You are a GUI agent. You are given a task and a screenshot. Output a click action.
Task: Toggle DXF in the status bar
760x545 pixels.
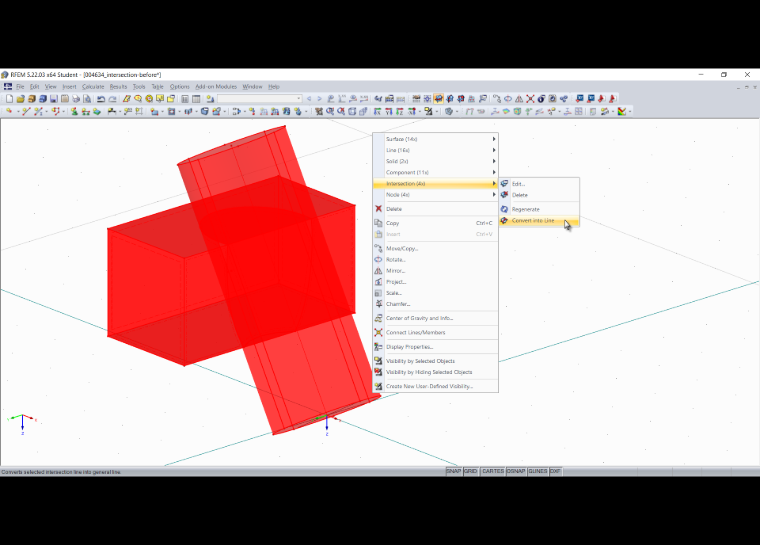[x=555, y=471]
